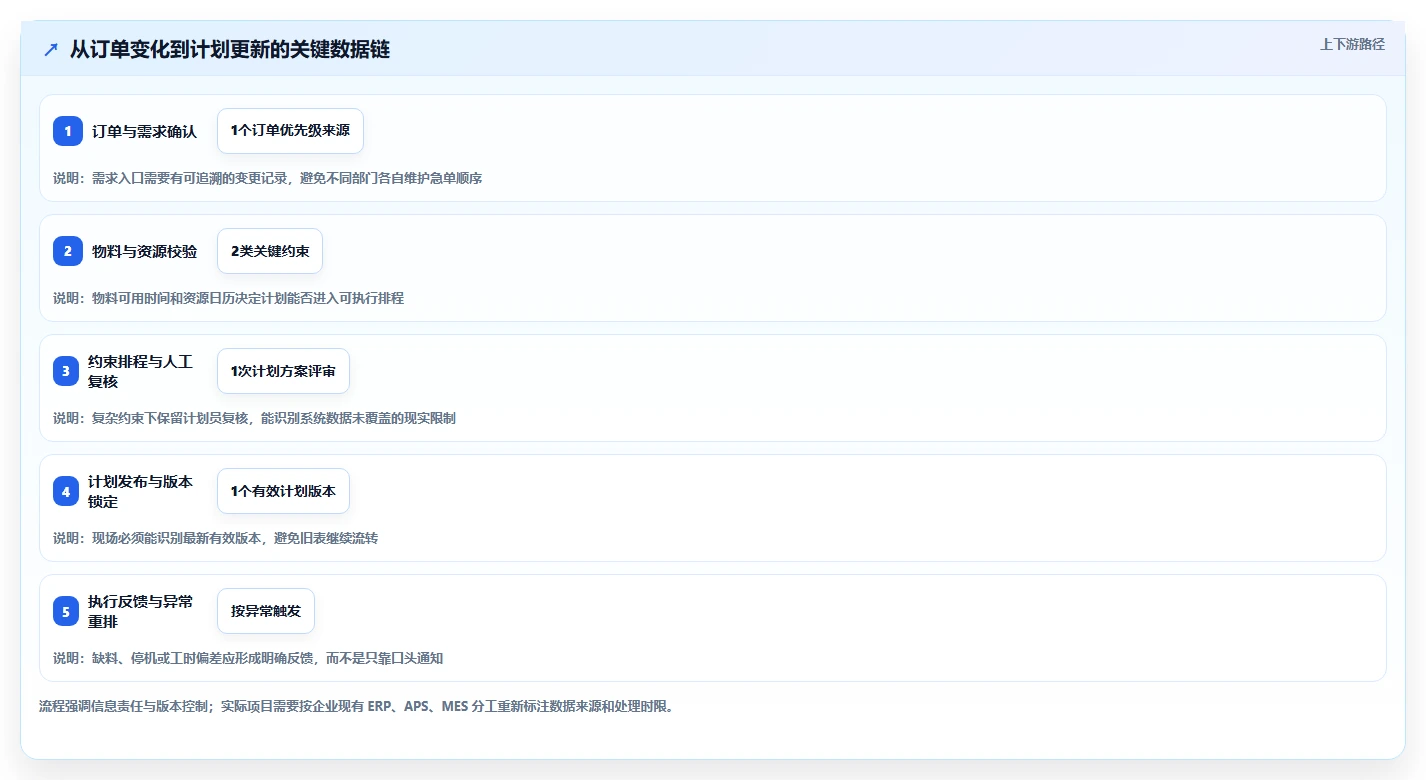Select the 1个订单优先级来源 chip
The height and width of the screenshot is (780, 1426).
click(x=290, y=131)
